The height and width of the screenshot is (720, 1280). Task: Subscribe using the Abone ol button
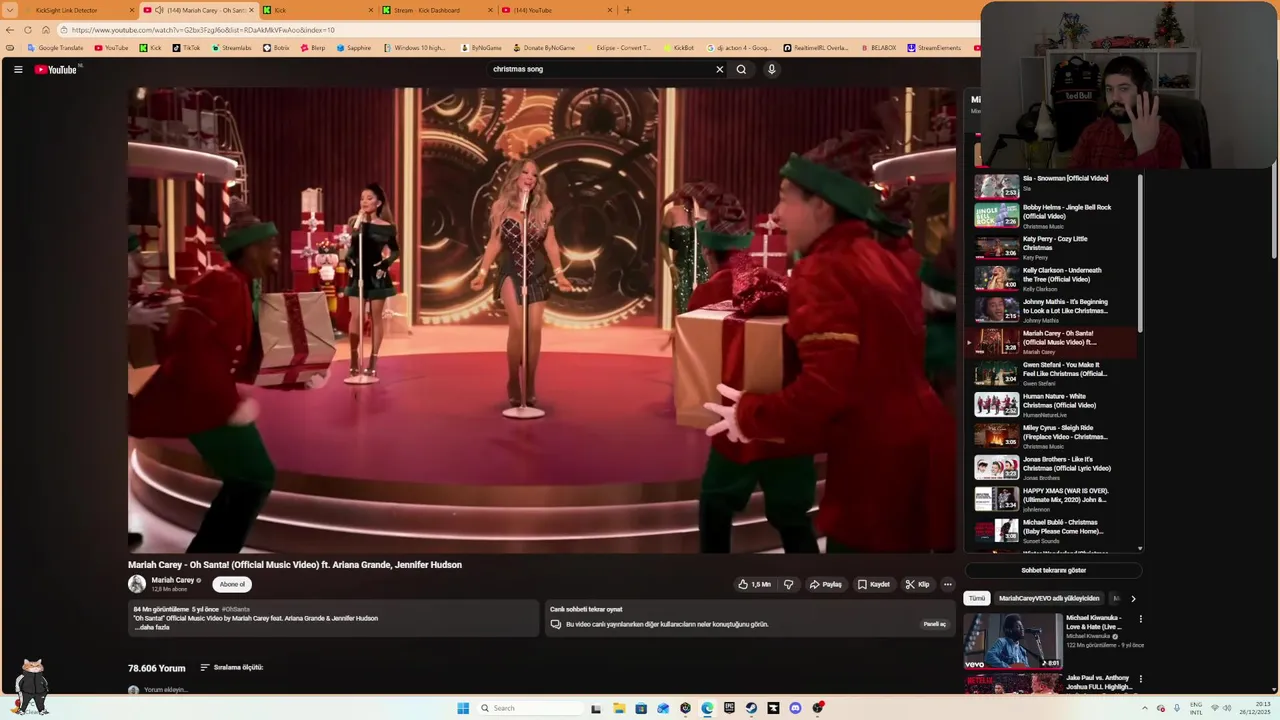pos(232,584)
